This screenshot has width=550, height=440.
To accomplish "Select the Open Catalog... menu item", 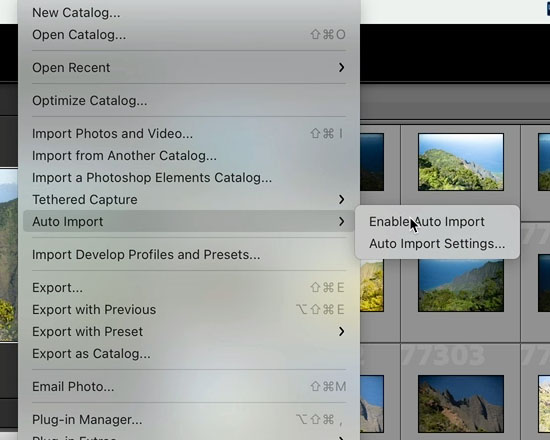I will 189,35.
